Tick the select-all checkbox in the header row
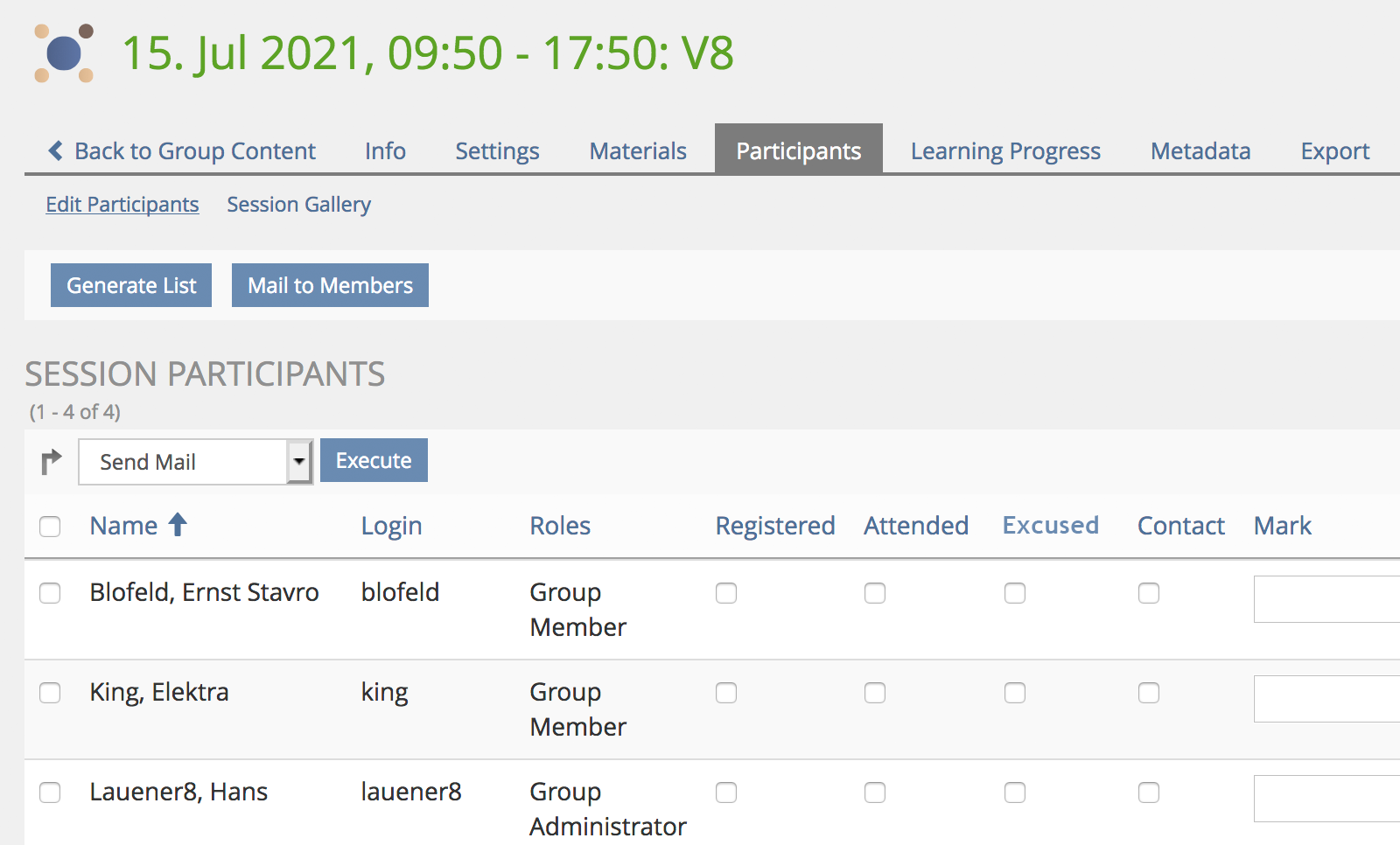This screenshot has height=845, width=1400. pos(50,526)
